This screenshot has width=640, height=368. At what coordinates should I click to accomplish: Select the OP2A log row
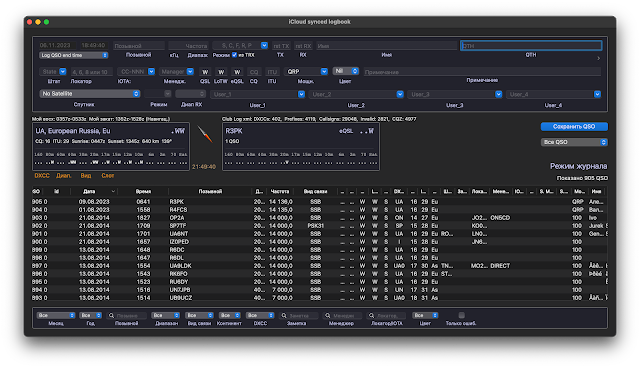tap(319, 217)
